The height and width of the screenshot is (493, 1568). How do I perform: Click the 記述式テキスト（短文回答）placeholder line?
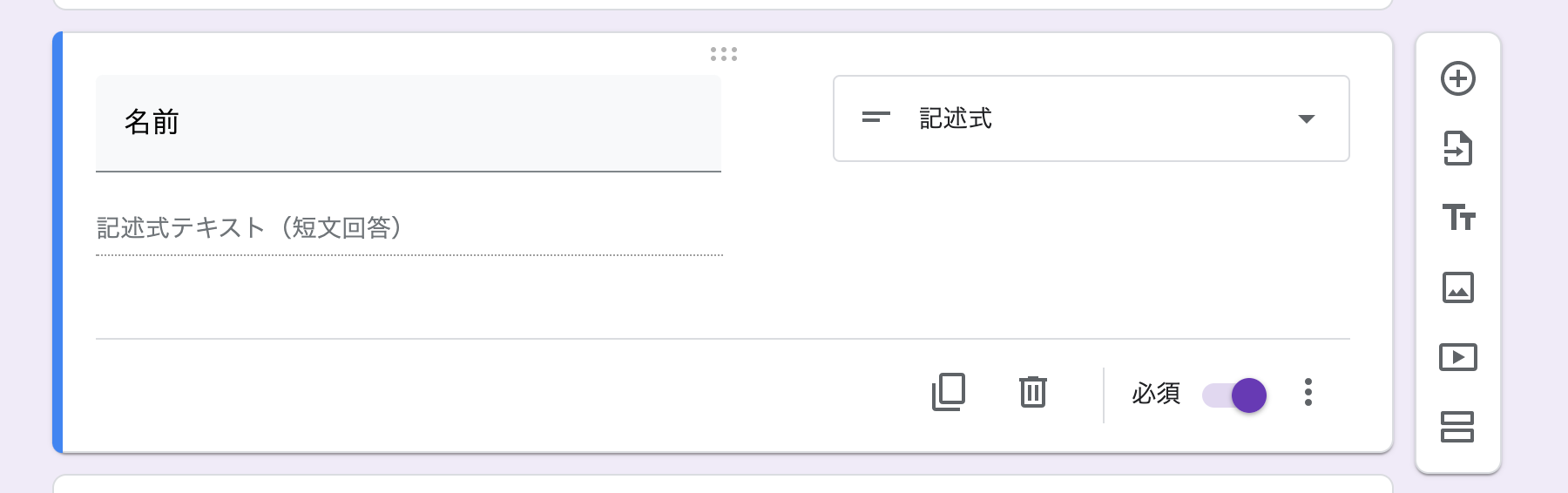[x=409, y=229]
